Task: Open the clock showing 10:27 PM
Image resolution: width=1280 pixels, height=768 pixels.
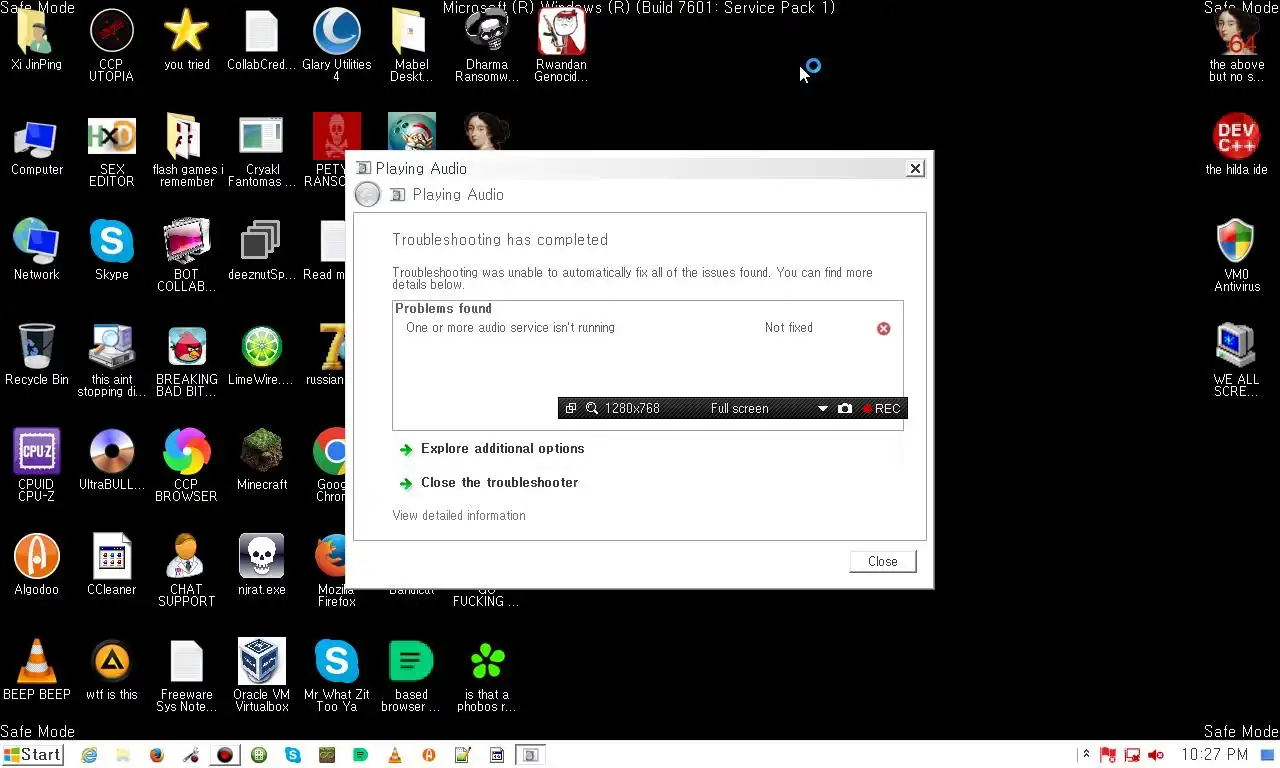Action: 1214,755
